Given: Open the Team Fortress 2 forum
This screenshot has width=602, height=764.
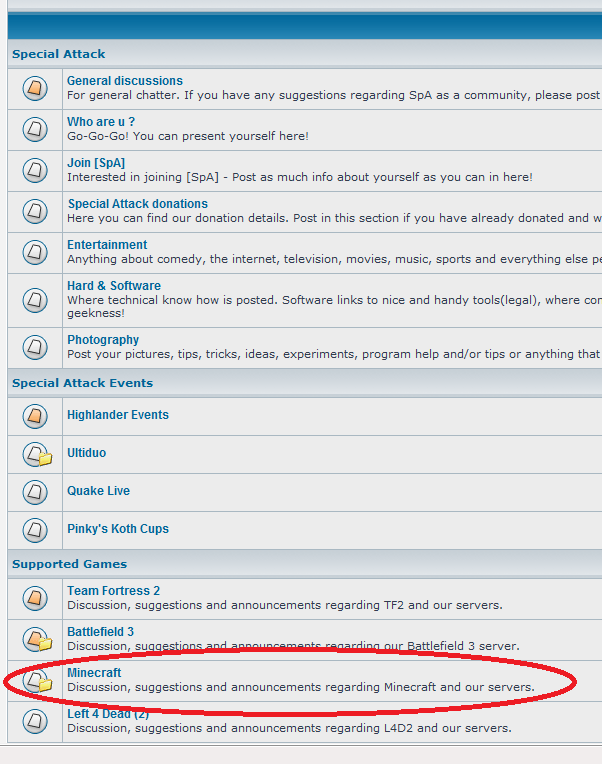Looking at the screenshot, I should [x=113, y=591].
